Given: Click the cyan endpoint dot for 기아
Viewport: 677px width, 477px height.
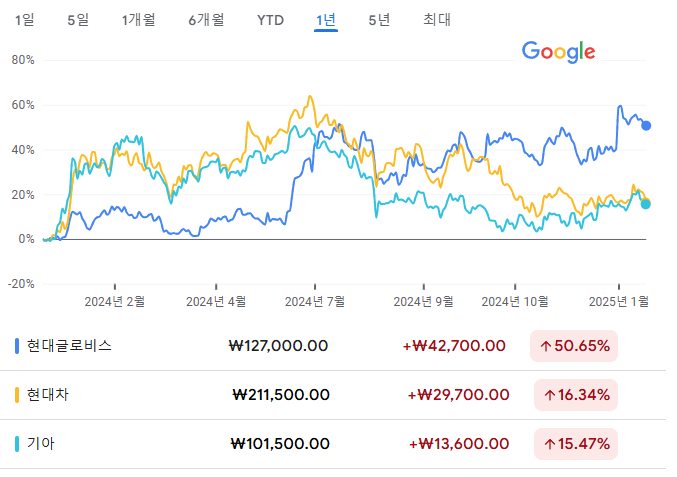Looking at the screenshot, I should pyautogui.click(x=645, y=204).
